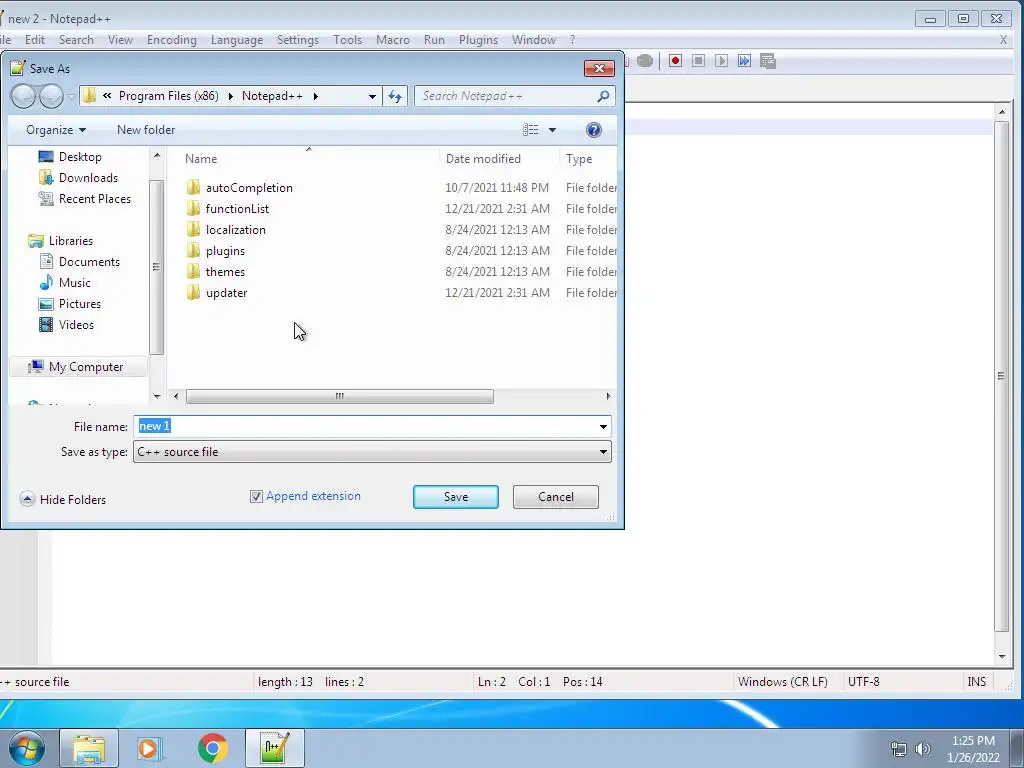Open the Macro menu

393,40
